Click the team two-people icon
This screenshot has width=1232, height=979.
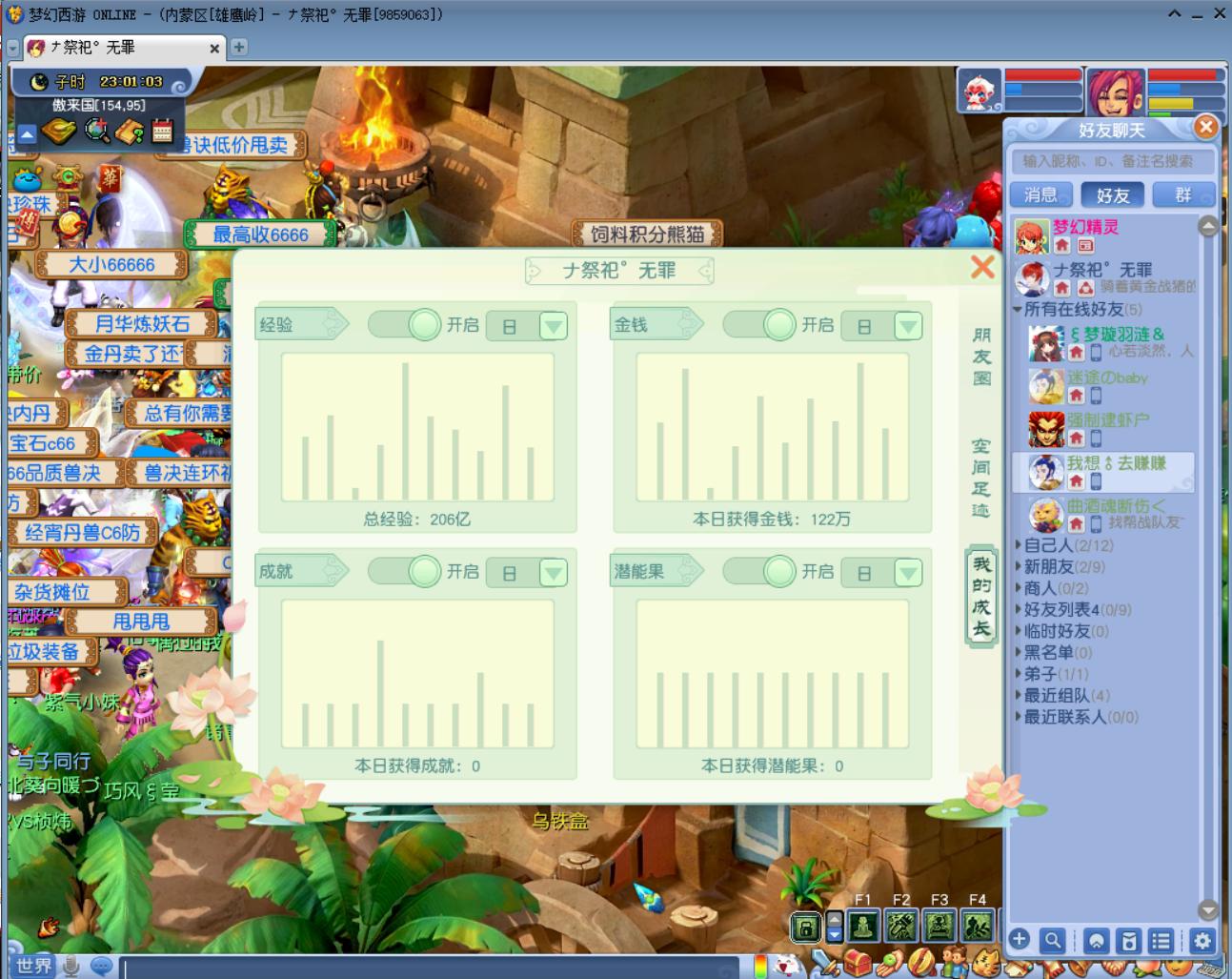tap(953, 964)
